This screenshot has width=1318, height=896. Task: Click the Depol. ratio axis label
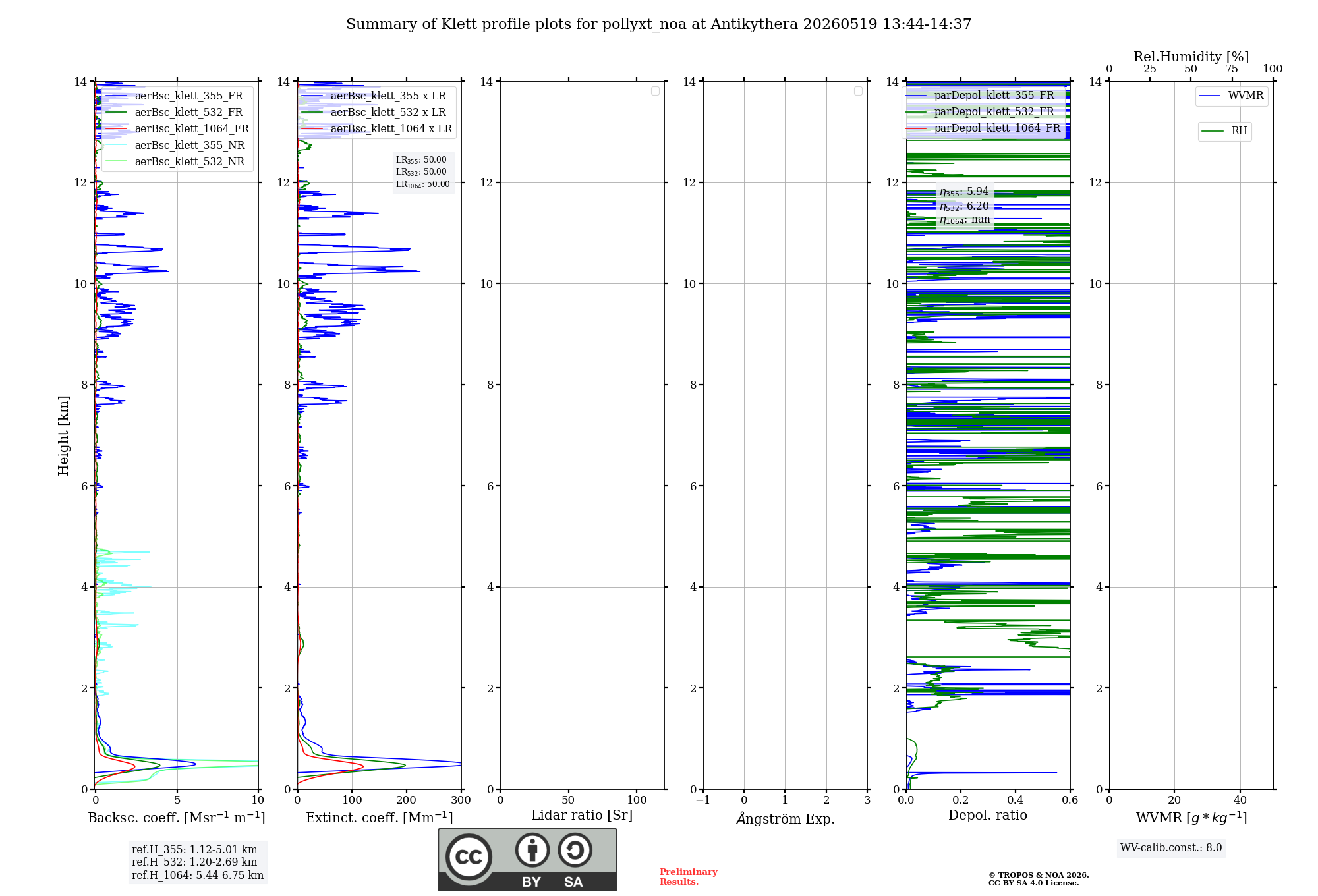pos(988,816)
